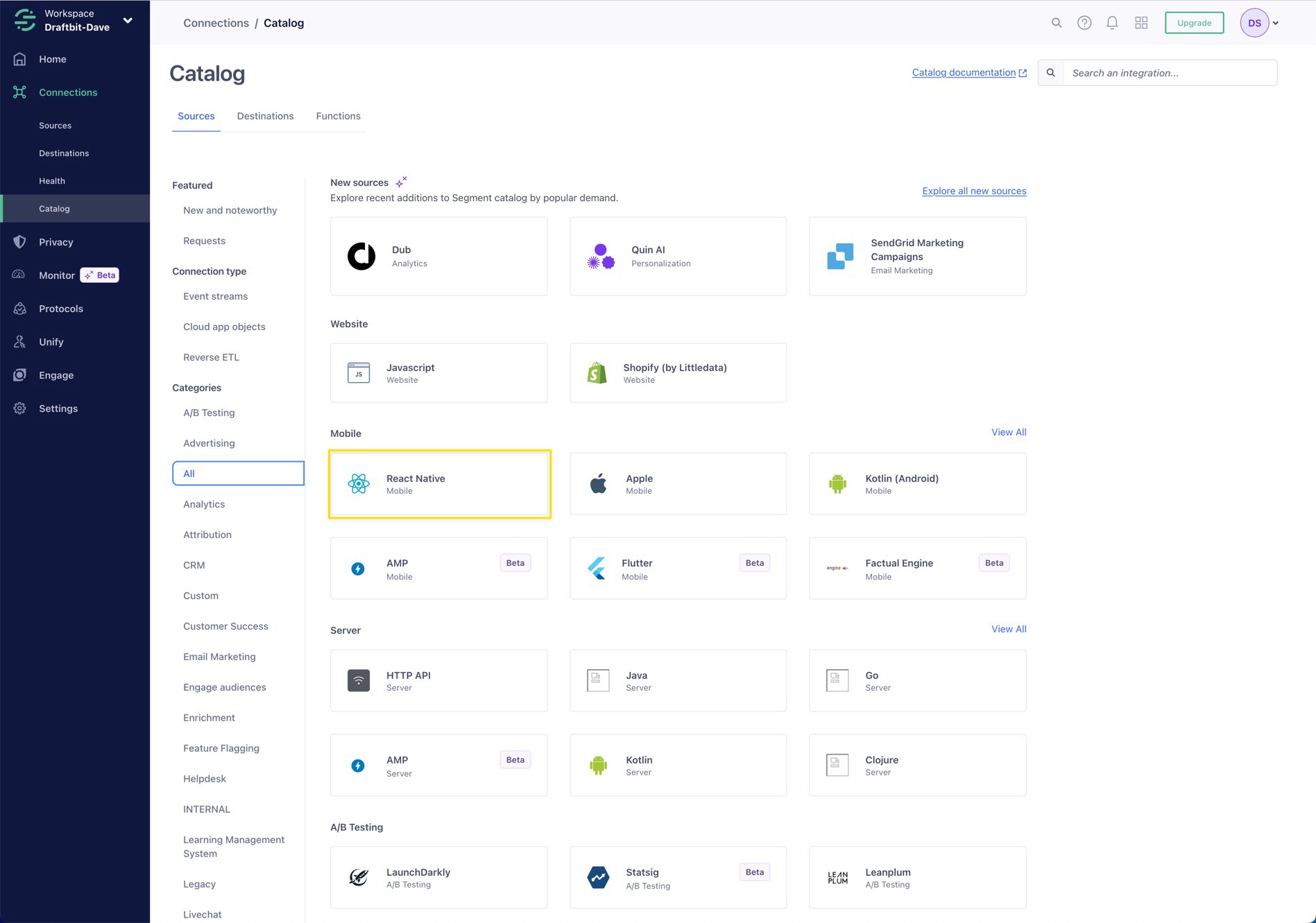The width and height of the screenshot is (1316, 923).
Task: Click the Kotlin (Android) robot icon
Action: pos(837,484)
